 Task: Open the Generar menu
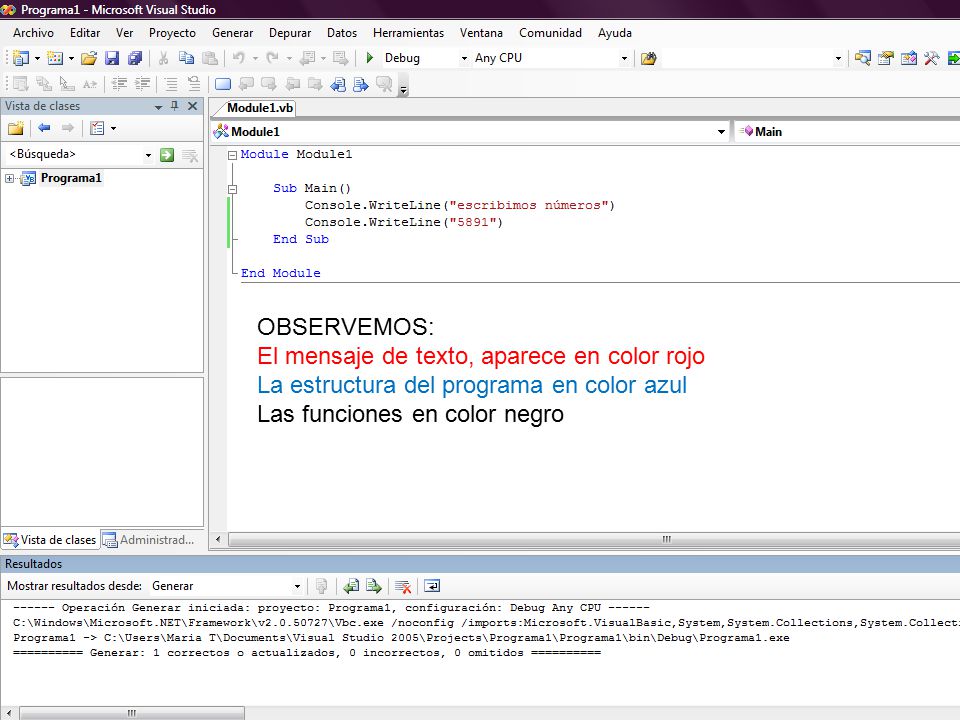click(x=232, y=33)
